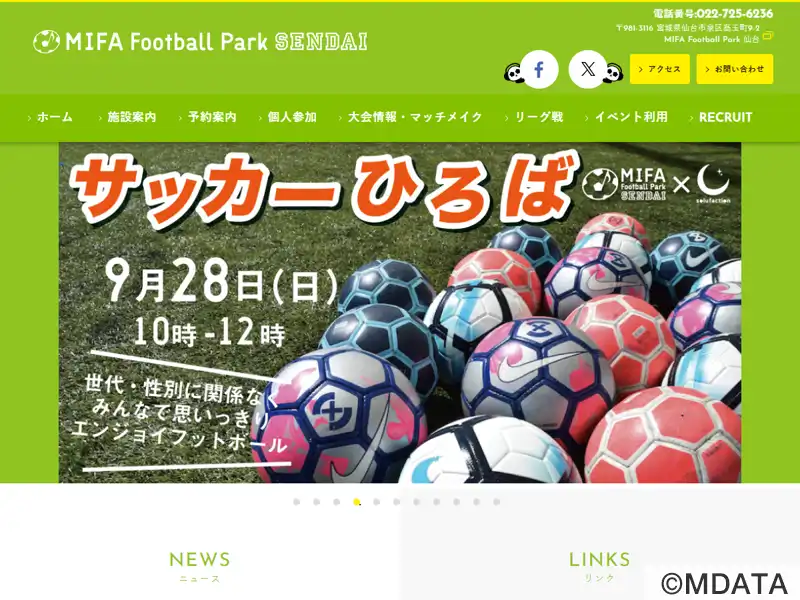Click the MIFA Football Park SENDAI logo text
The height and width of the screenshot is (600, 800).
216,42
